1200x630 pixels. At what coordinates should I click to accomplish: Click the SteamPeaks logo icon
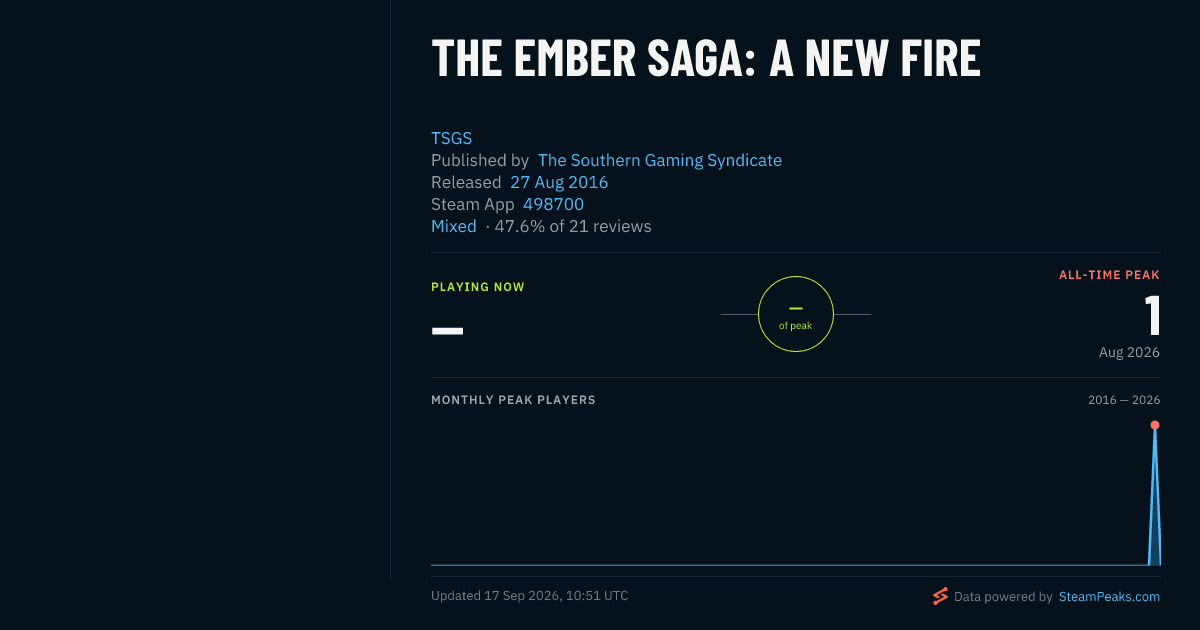tap(940, 596)
